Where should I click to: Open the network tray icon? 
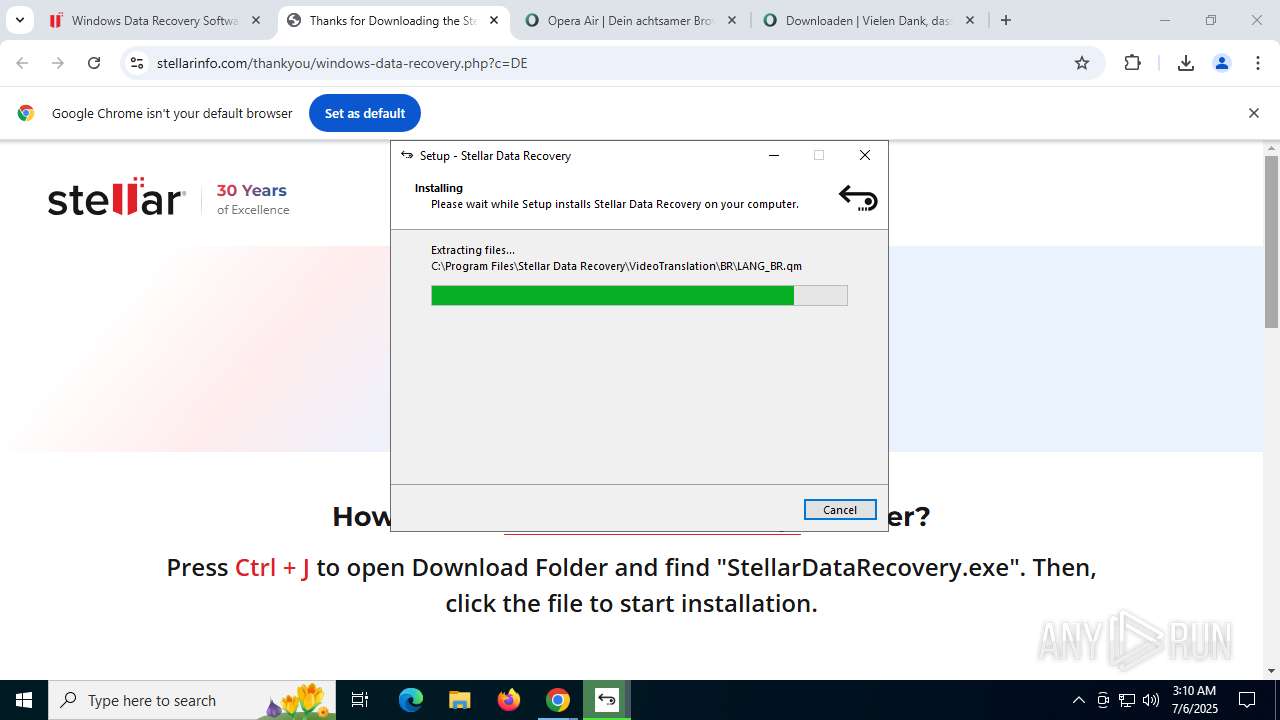pos(1127,700)
